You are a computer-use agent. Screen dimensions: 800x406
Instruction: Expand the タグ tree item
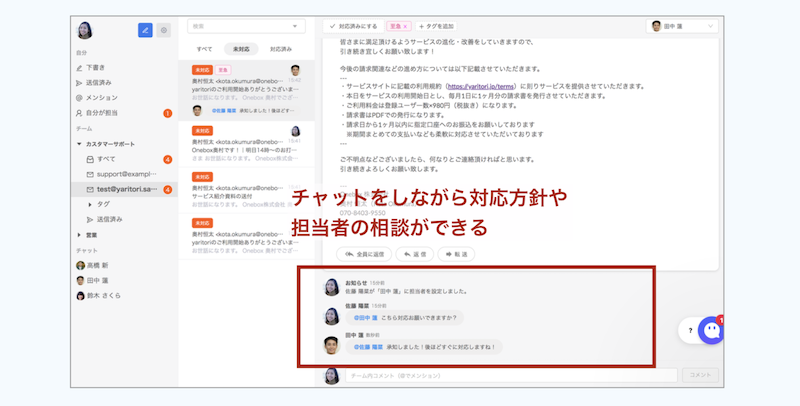click(x=91, y=203)
